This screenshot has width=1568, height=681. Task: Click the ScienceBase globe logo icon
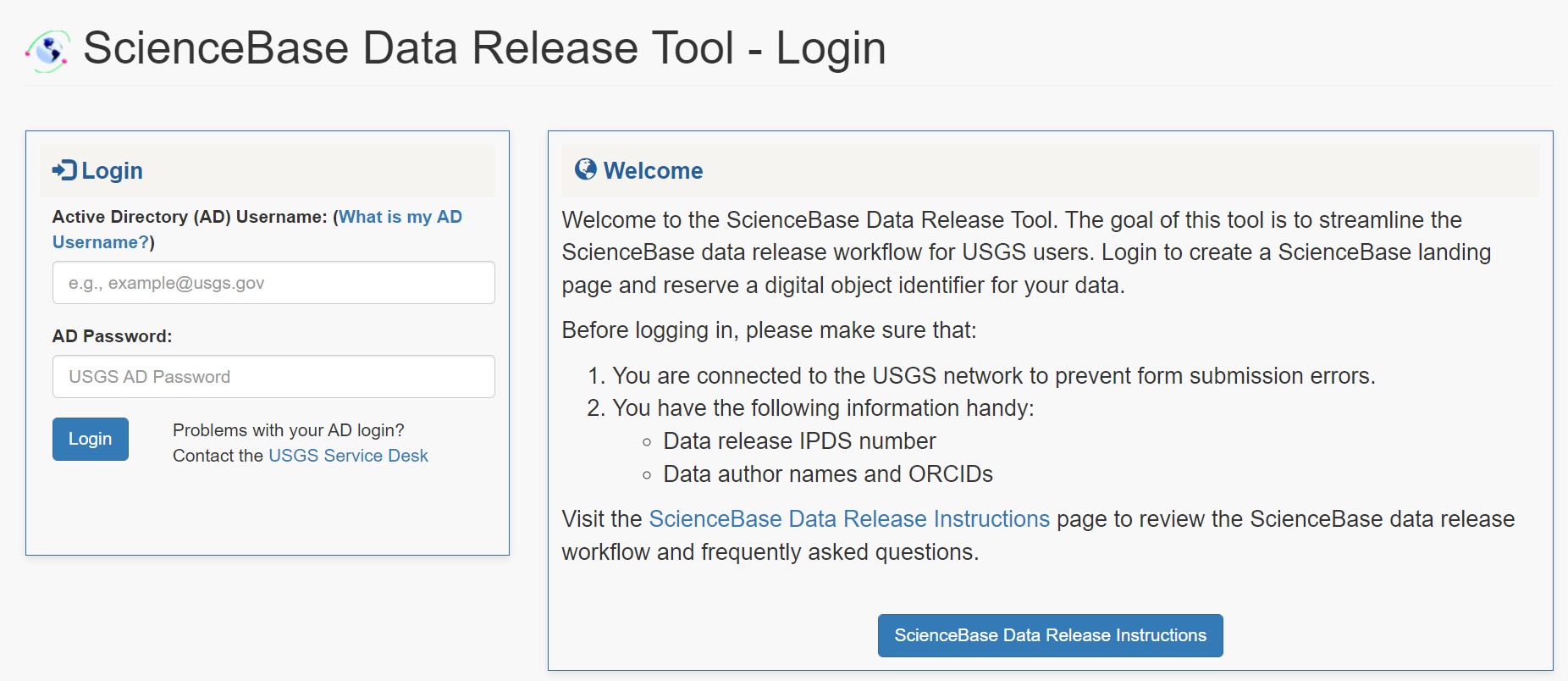[48, 51]
